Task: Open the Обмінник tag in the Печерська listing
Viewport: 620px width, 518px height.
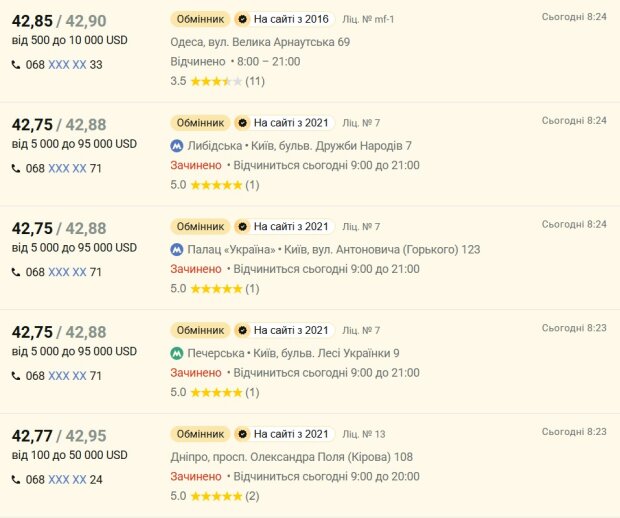Action: [200, 330]
